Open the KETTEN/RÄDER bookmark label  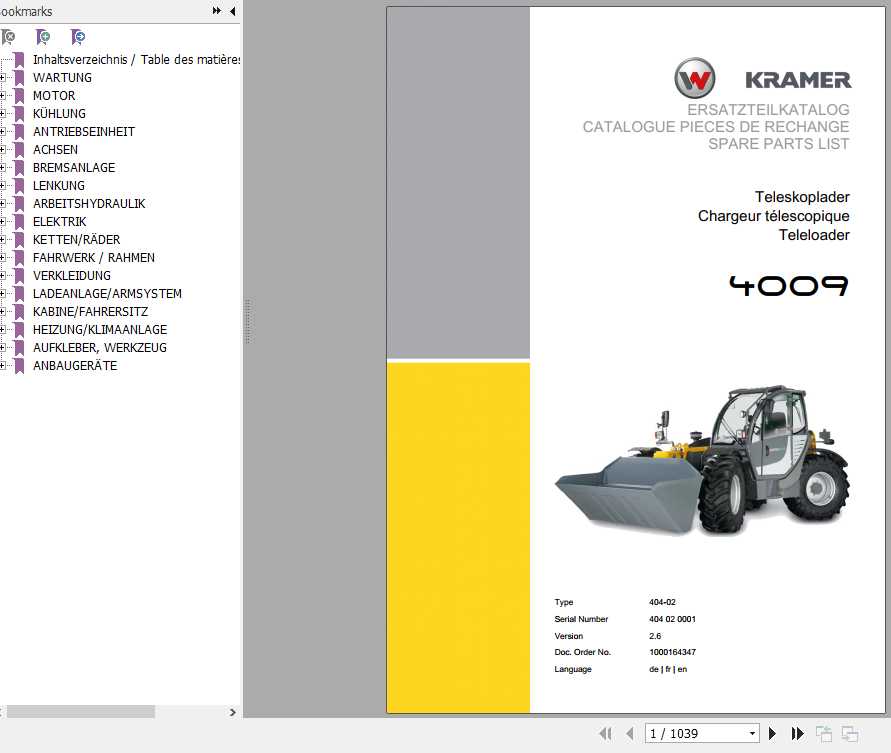tap(77, 239)
